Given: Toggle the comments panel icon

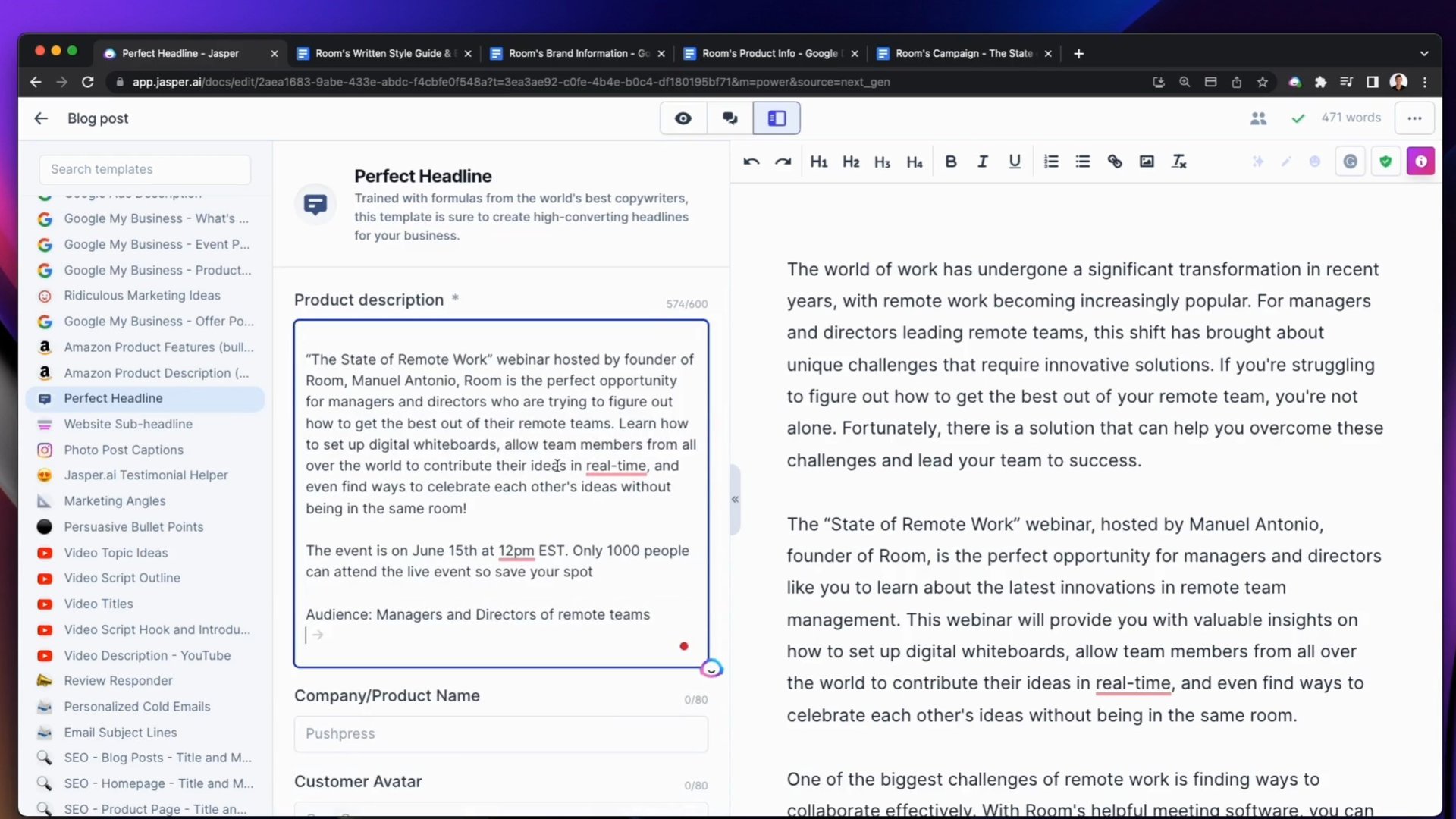Looking at the screenshot, I should click(731, 118).
